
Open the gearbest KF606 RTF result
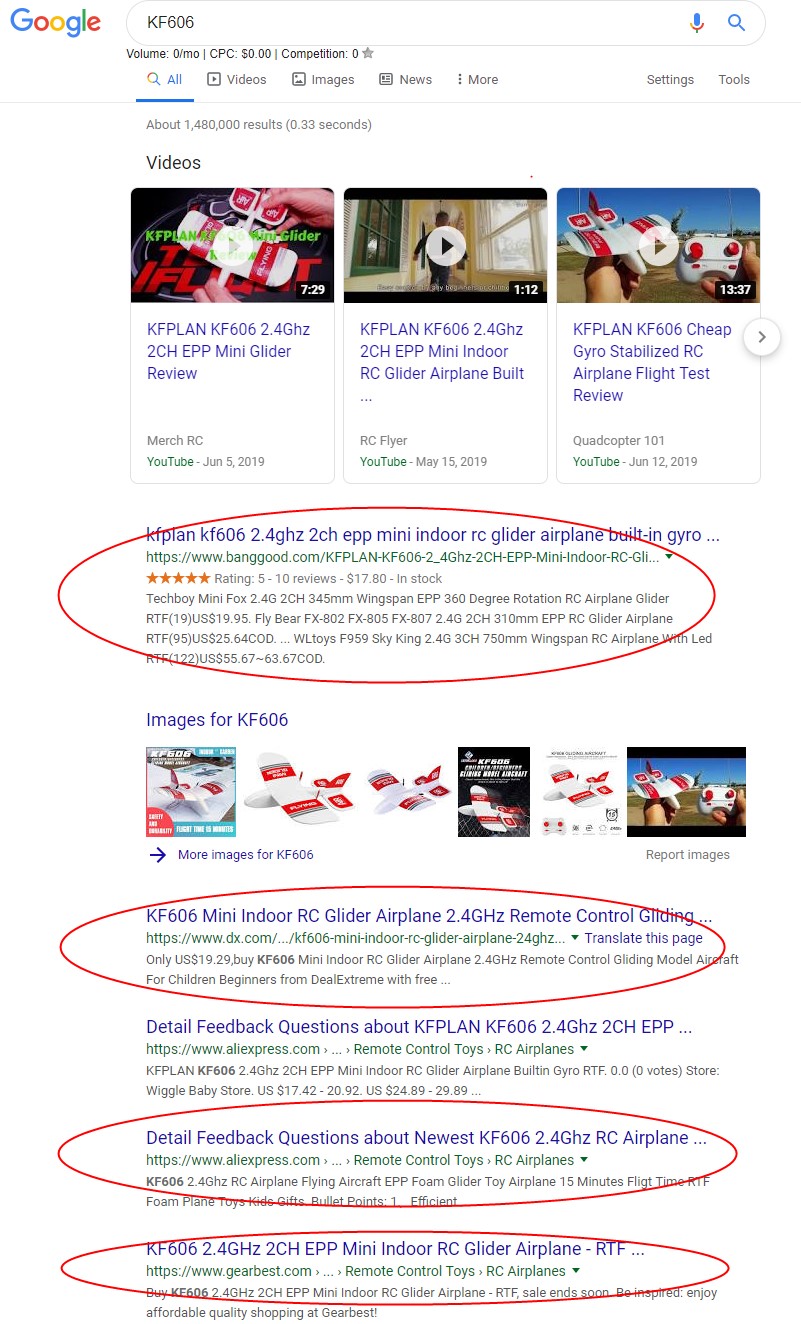[x=395, y=1249]
